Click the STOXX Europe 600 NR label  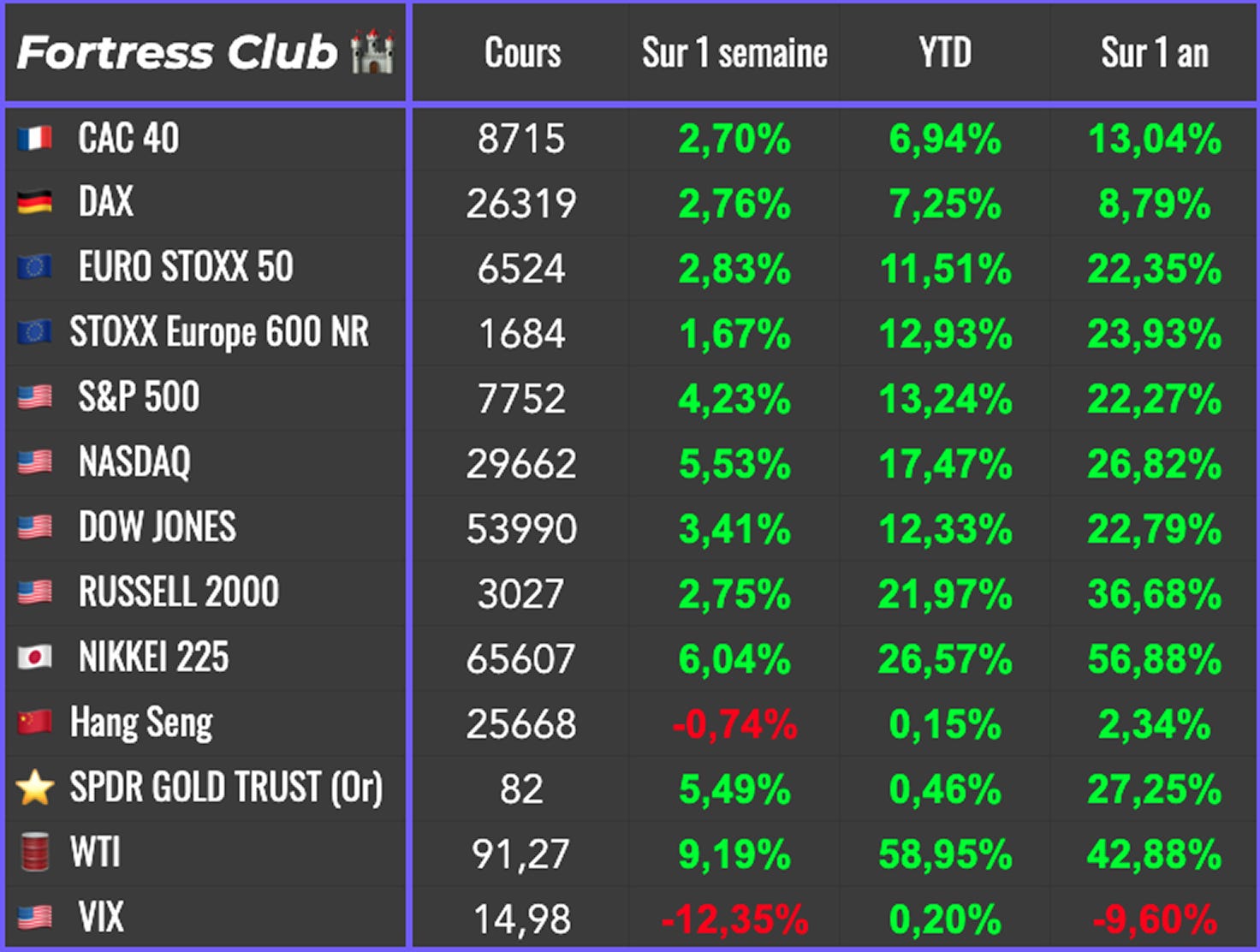pos(219,333)
